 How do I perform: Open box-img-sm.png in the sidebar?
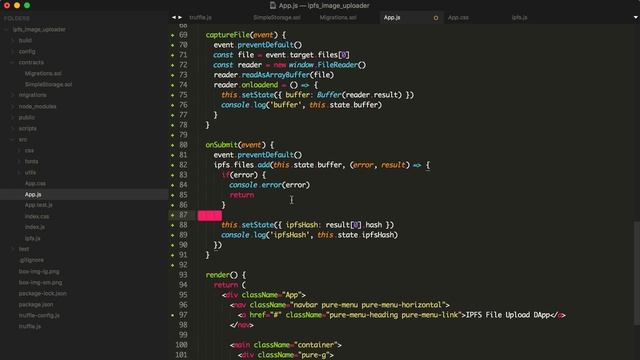[40, 282]
